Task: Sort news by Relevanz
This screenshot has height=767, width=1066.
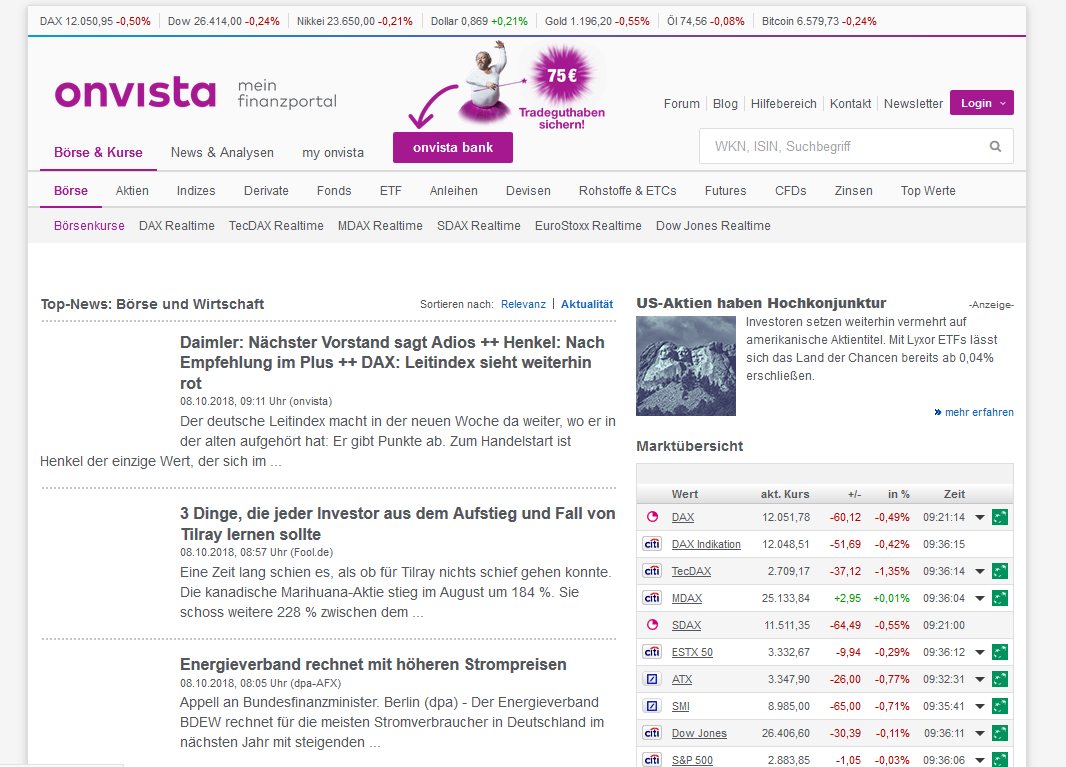Action: pos(523,304)
